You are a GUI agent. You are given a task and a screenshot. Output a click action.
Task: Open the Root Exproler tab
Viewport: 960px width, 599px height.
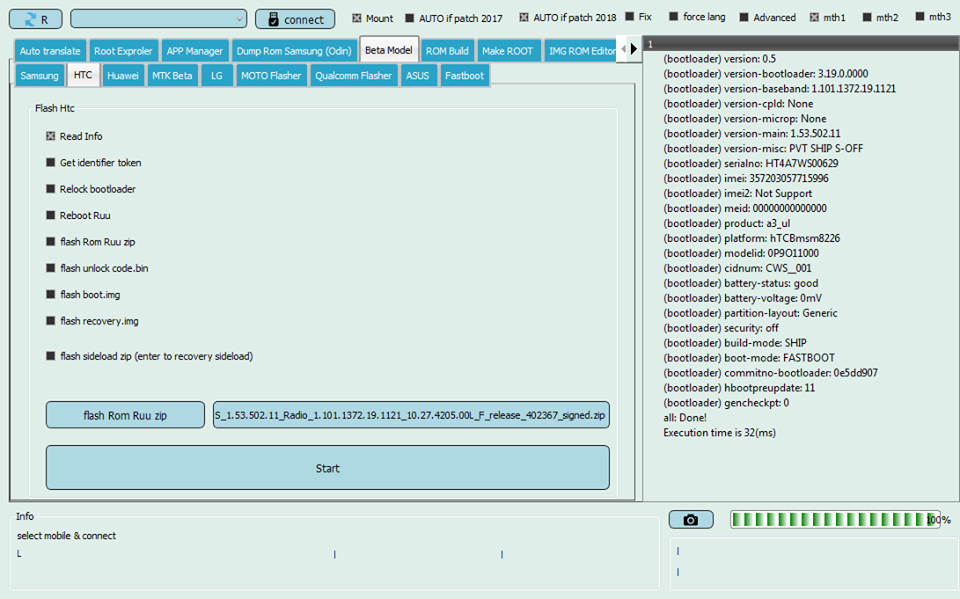click(x=123, y=51)
